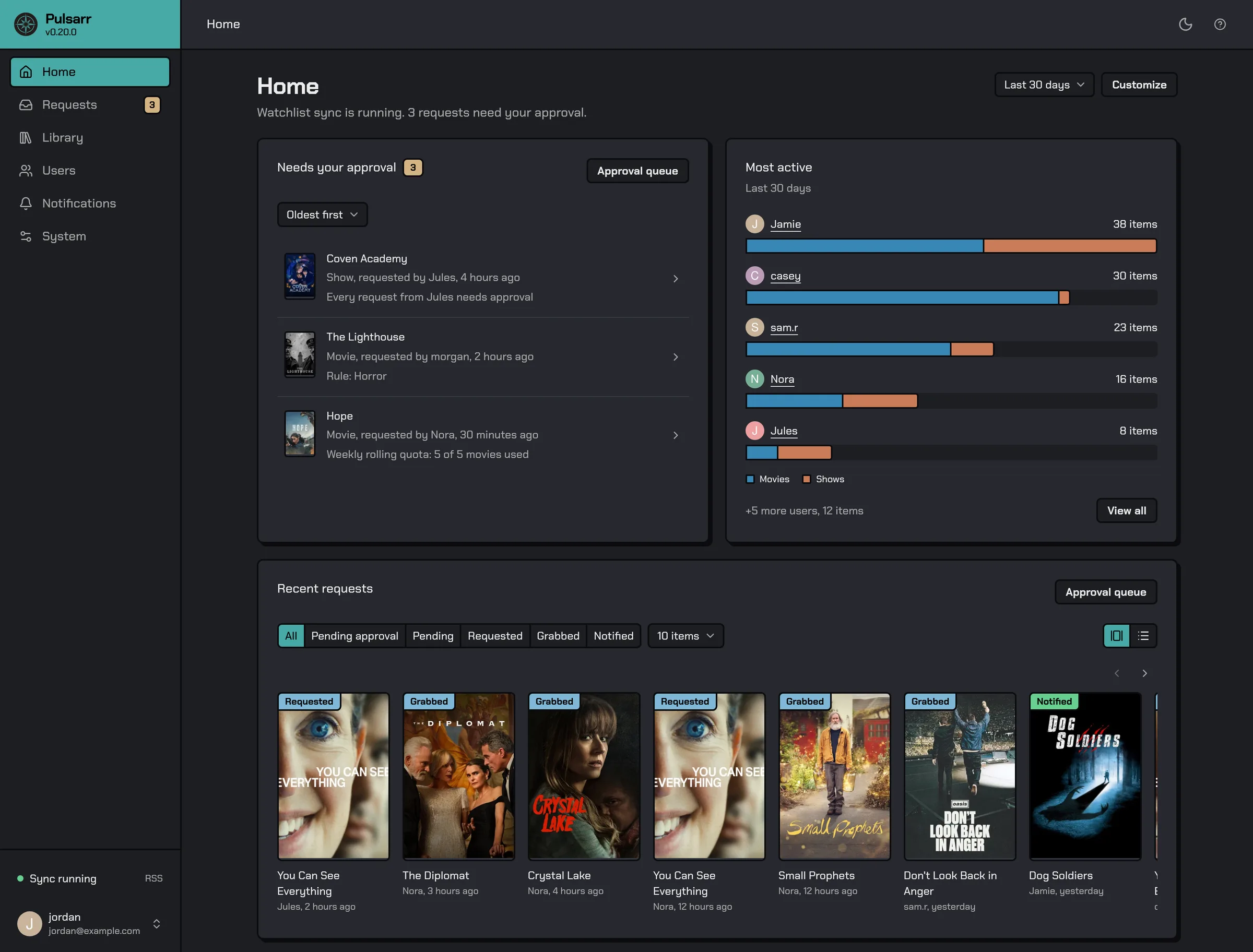Open the Last 30 days dropdown

coord(1044,85)
